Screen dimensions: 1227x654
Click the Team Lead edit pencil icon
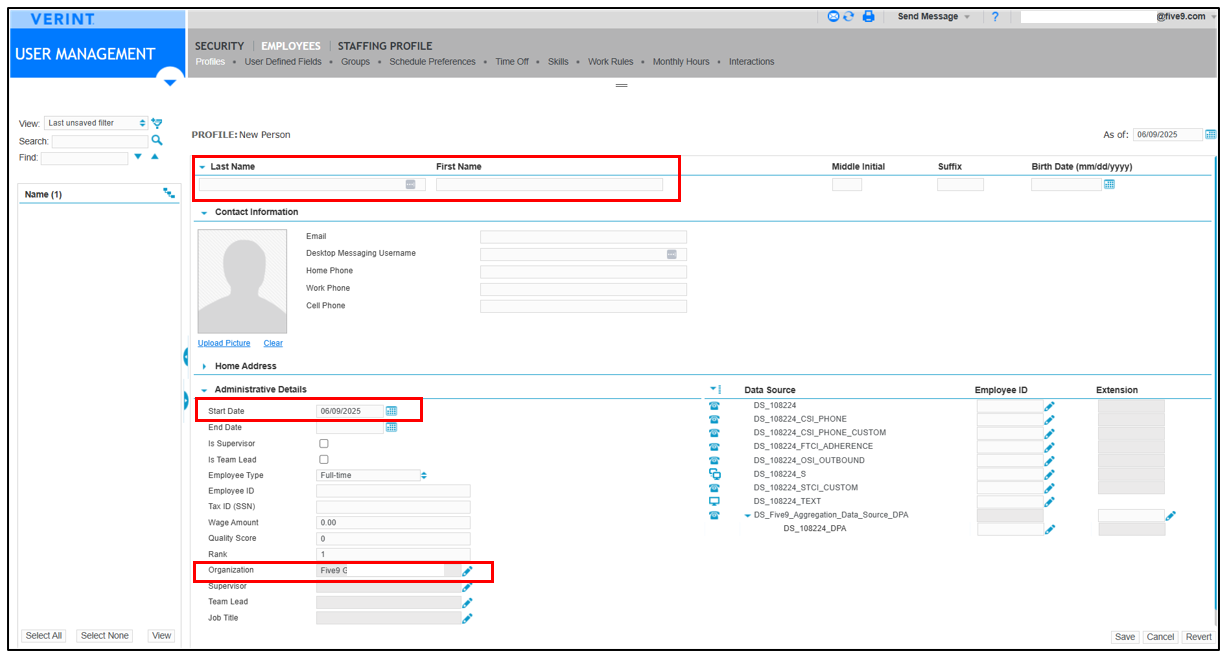tap(467, 603)
